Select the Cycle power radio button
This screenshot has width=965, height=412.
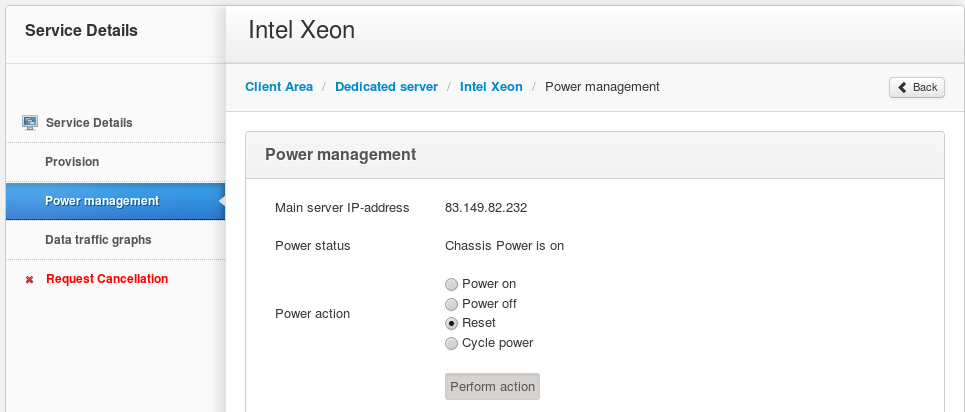coord(452,343)
